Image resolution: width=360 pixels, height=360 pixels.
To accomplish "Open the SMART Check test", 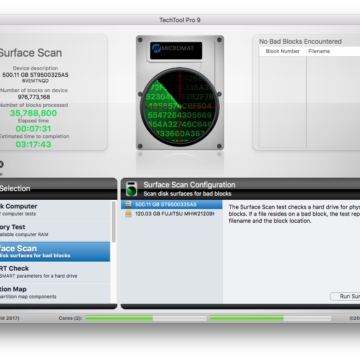I will pos(55,272).
